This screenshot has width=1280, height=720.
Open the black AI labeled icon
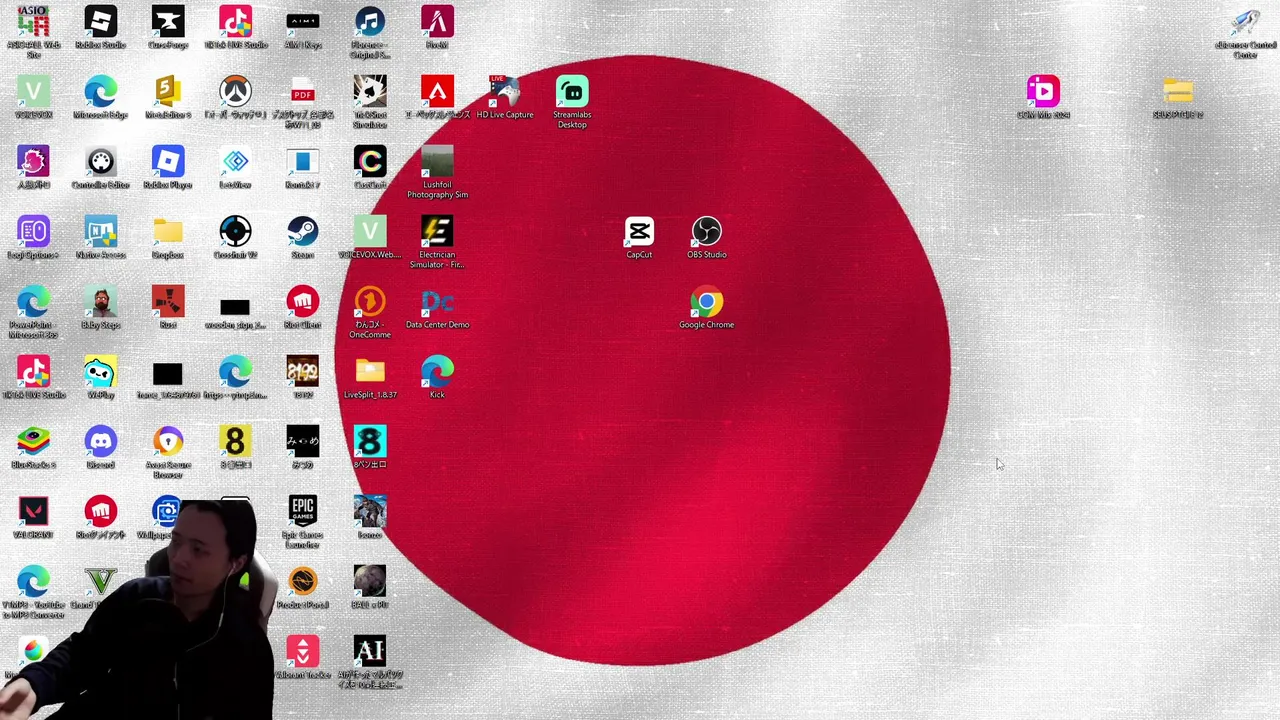coord(370,652)
